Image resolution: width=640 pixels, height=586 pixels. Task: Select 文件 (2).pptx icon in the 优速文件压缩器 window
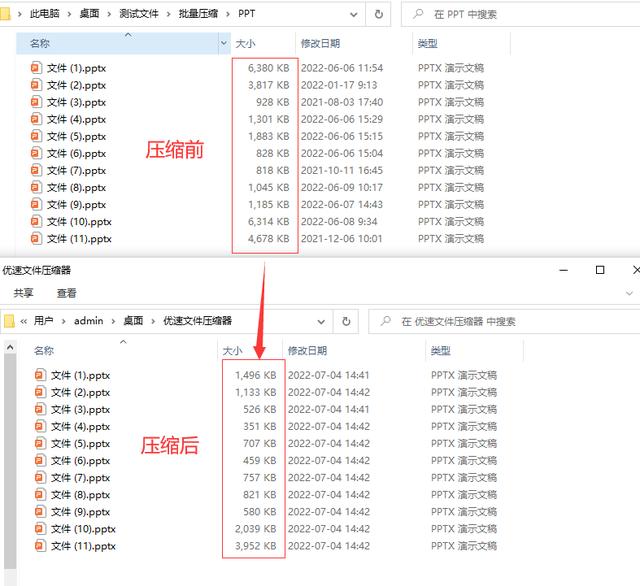coord(40,392)
